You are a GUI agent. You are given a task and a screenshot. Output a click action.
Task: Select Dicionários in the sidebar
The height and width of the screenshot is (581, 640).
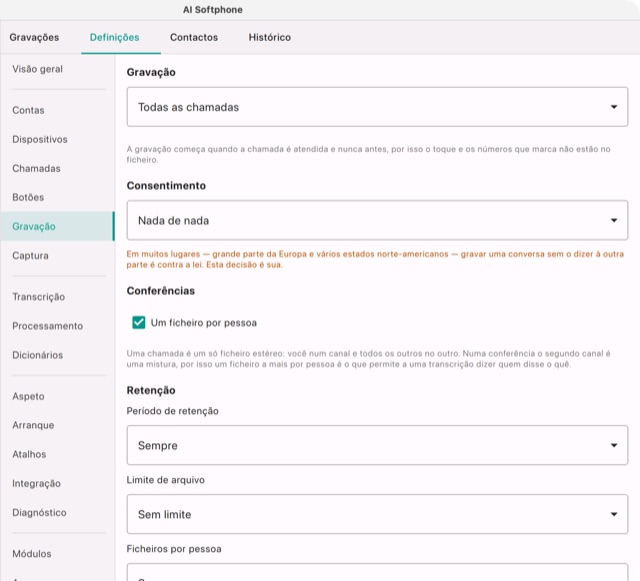(x=58, y=355)
